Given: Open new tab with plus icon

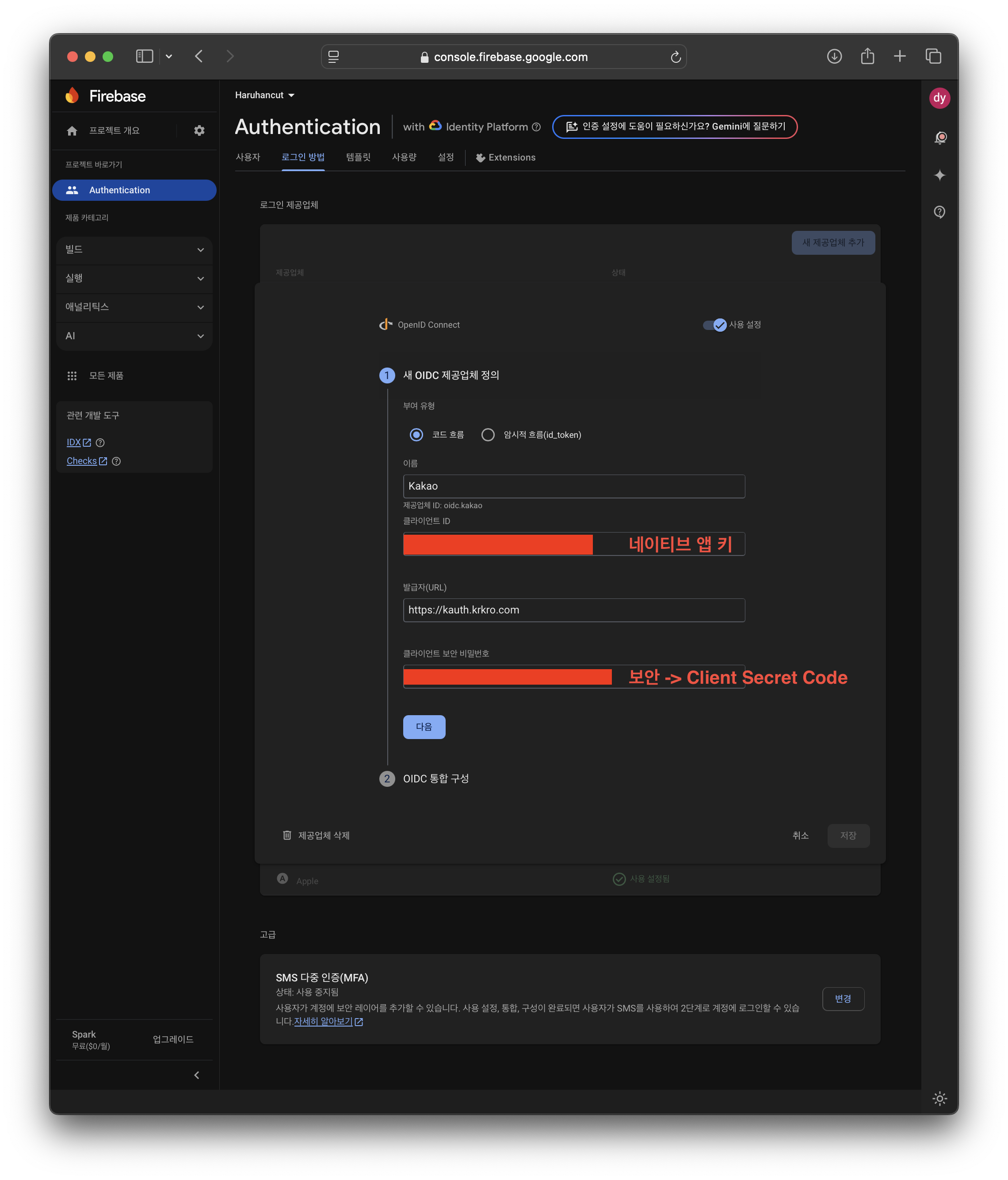Looking at the screenshot, I should coord(900,56).
